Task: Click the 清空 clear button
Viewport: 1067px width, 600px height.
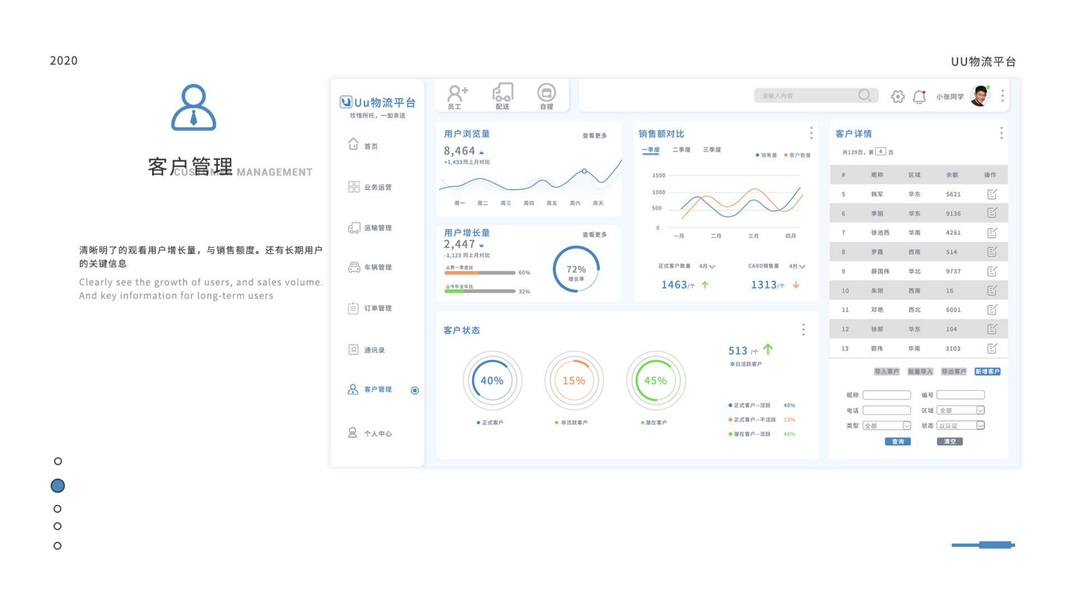Action: (950, 441)
